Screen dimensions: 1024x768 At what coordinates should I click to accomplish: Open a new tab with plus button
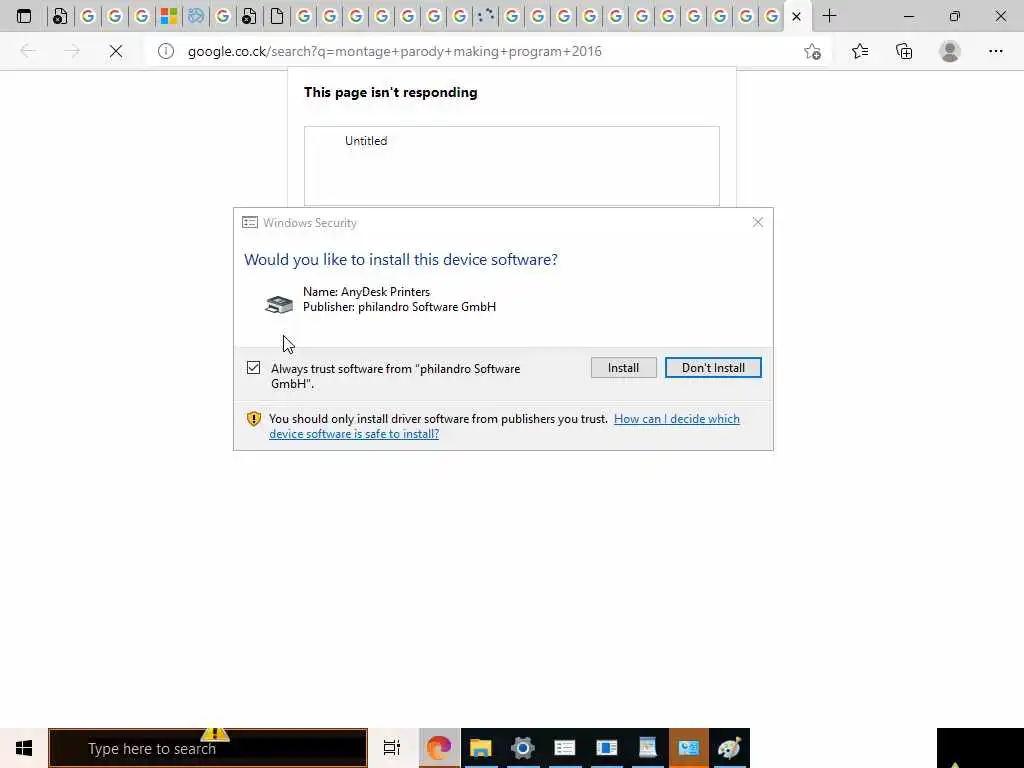[829, 16]
